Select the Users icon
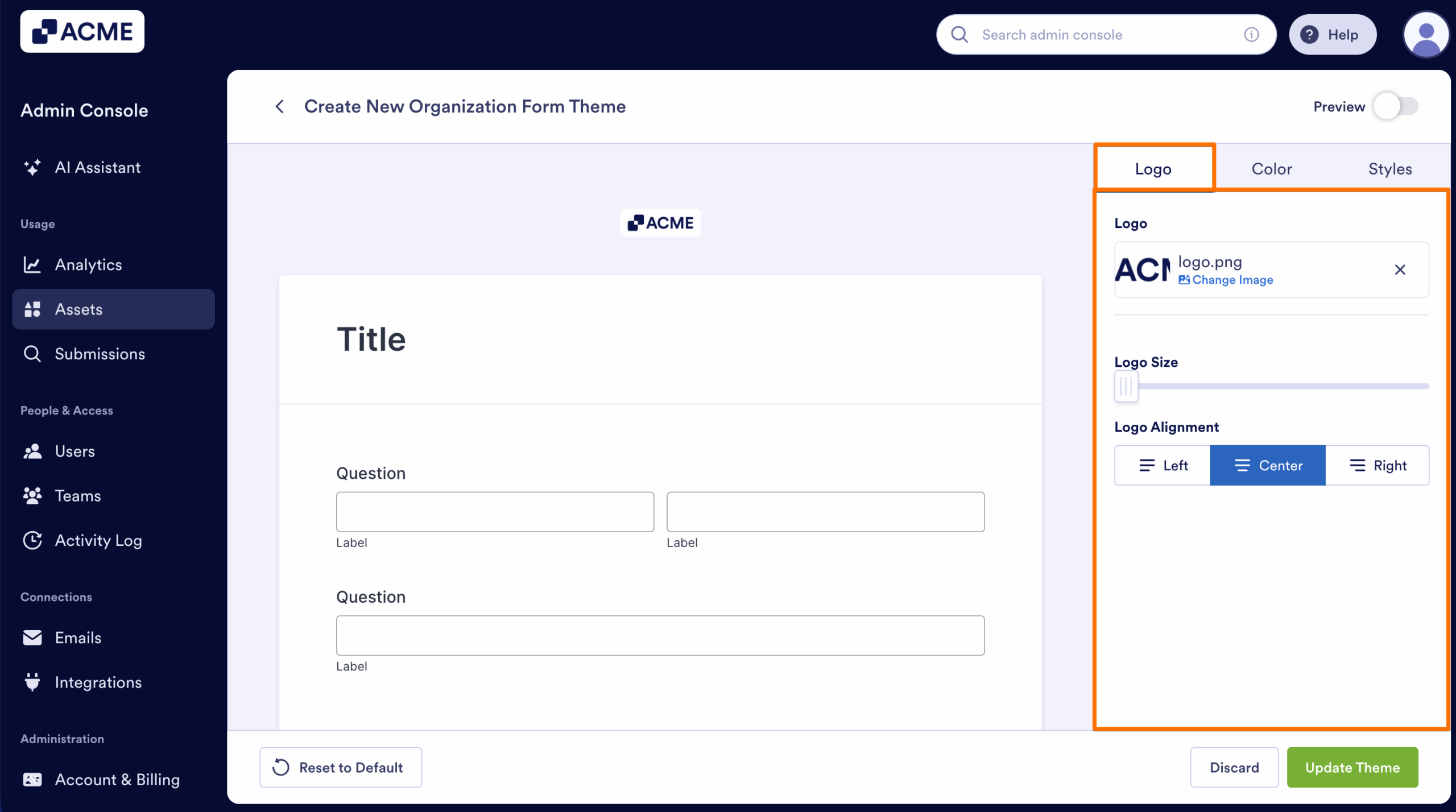 click(32, 451)
